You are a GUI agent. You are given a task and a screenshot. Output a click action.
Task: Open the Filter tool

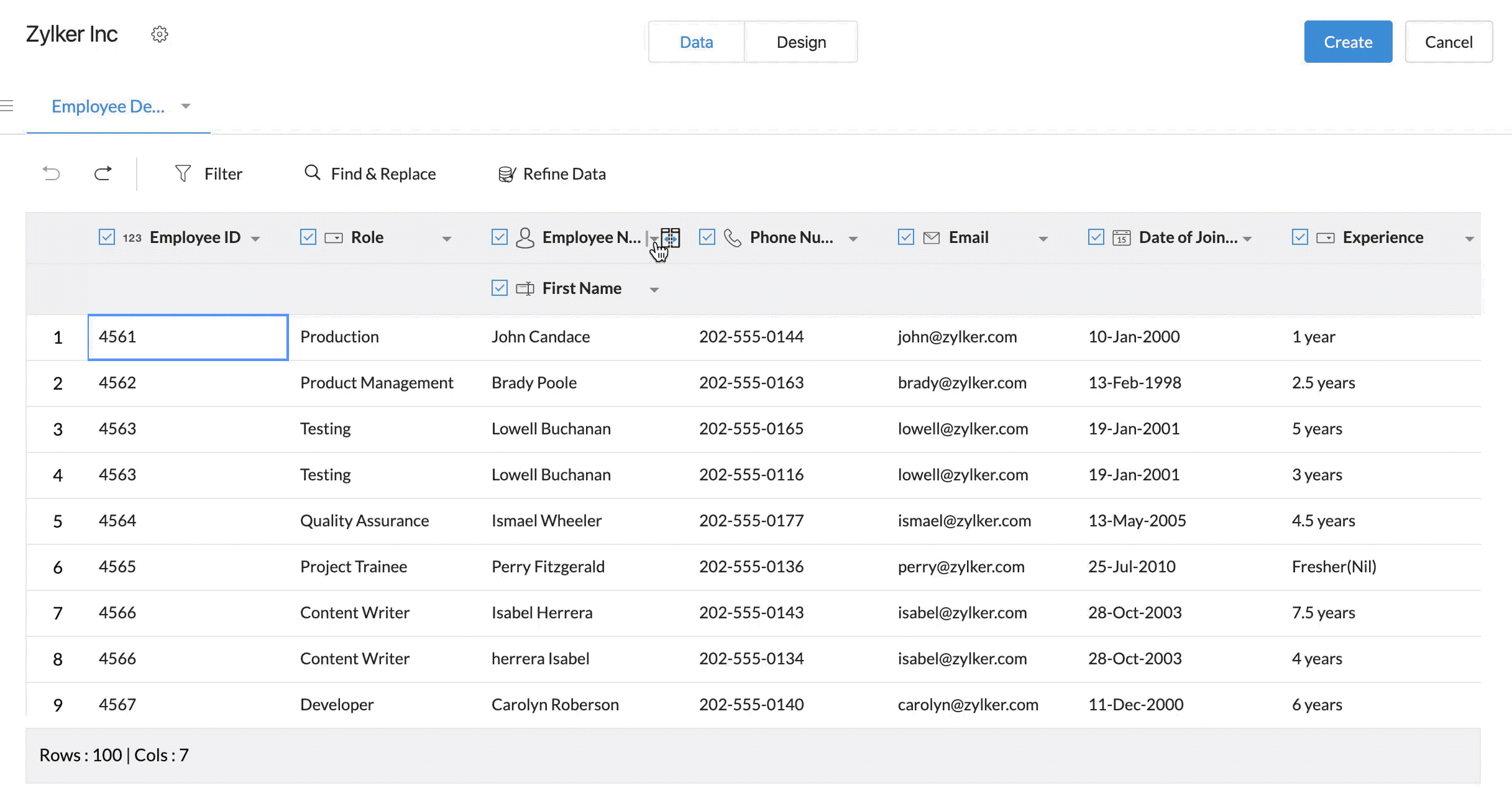coord(209,173)
